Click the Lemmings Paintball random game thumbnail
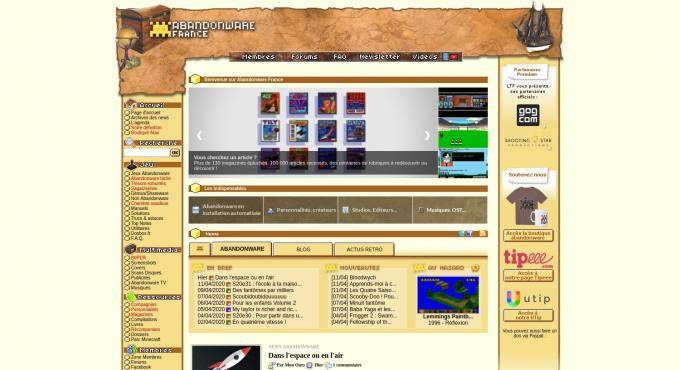The width and height of the screenshot is (680, 370). coord(448,295)
